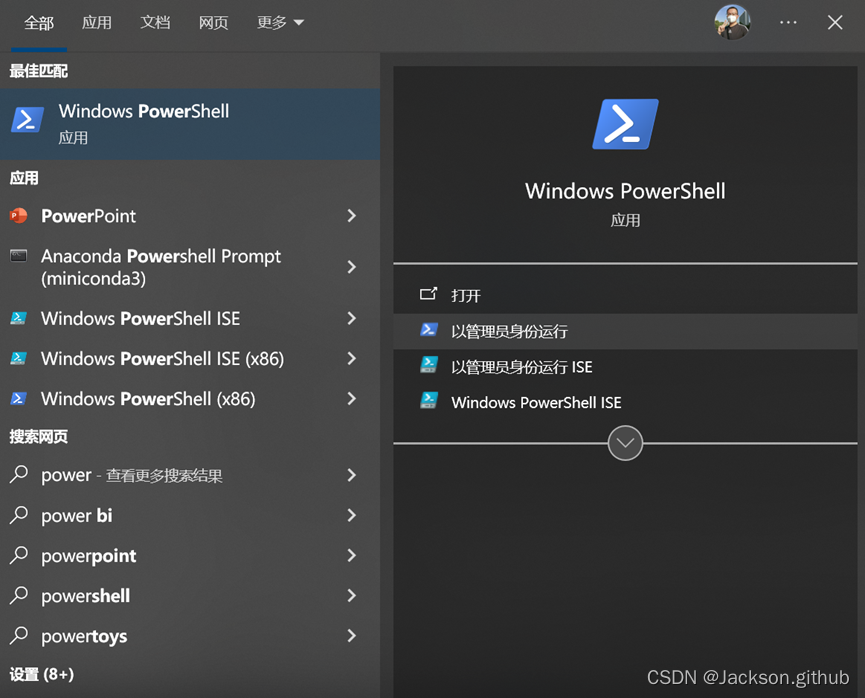Screen dimensions: 865x698
Task: Expand Anaconda Powershell Prompt chevron
Action: coord(351,267)
